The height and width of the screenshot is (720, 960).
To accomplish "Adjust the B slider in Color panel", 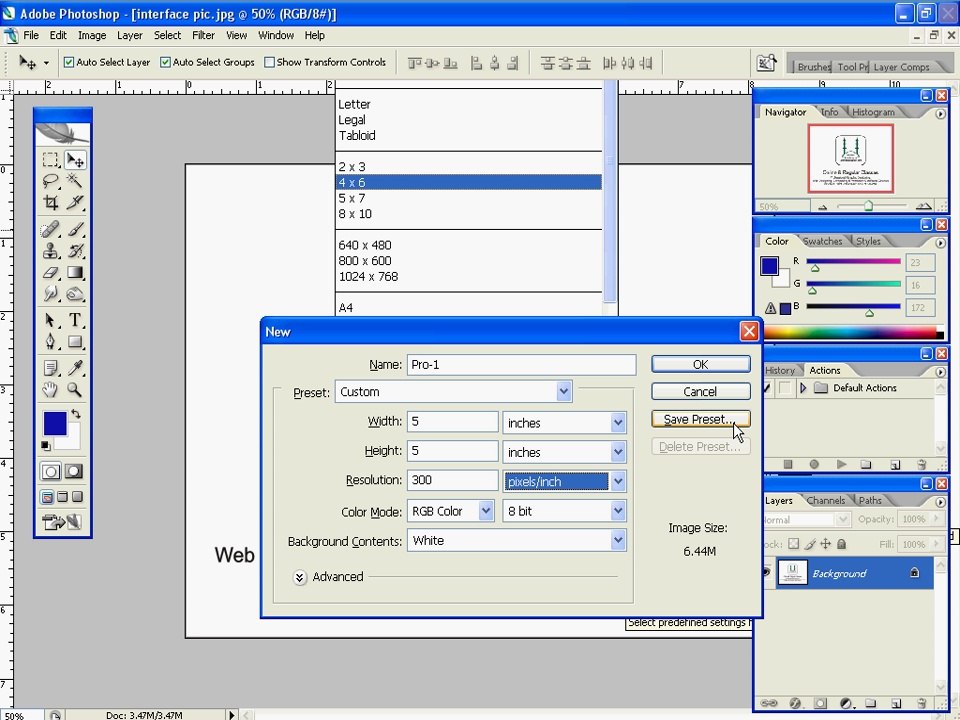I will (869, 313).
